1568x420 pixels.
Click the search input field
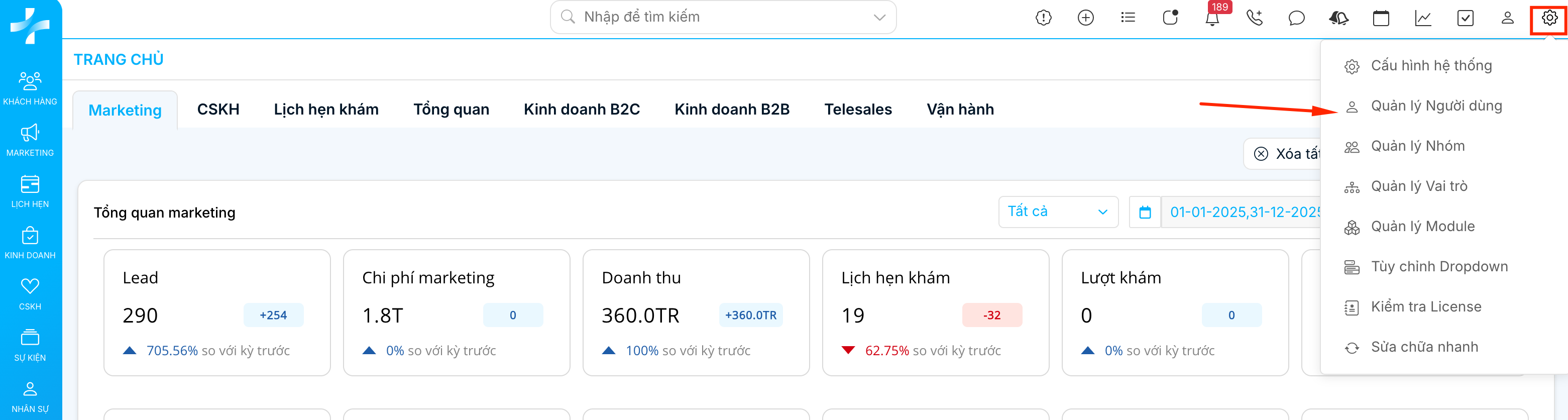pos(718,17)
